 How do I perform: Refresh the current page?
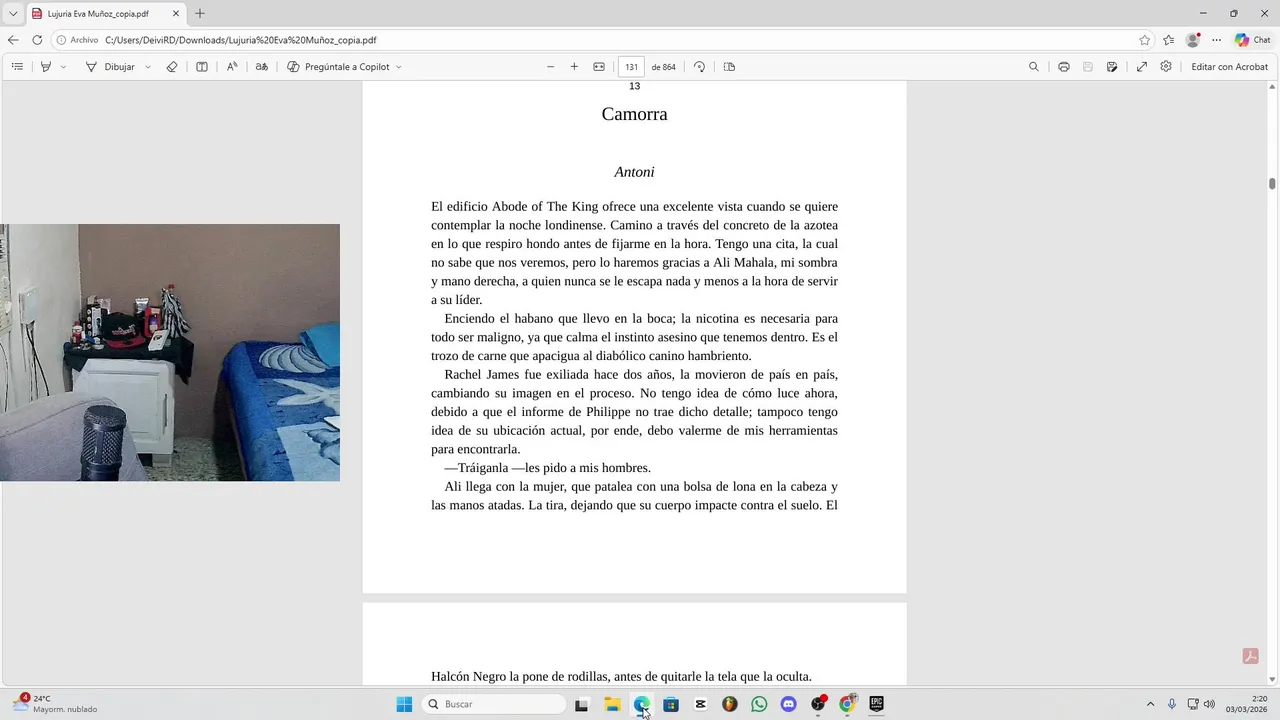37,40
